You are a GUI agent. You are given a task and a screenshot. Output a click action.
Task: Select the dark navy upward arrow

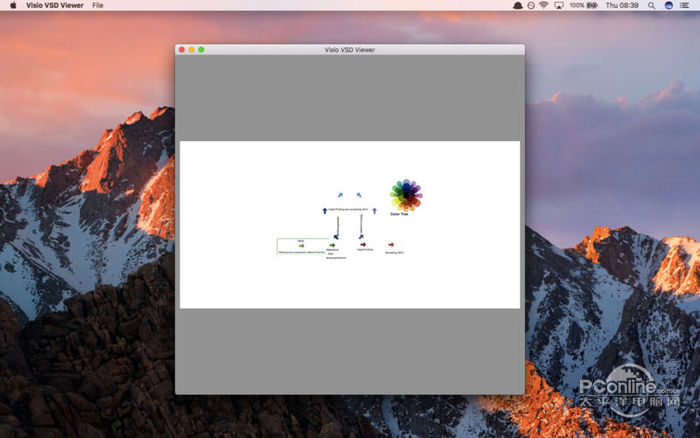[x=325, y=211]
